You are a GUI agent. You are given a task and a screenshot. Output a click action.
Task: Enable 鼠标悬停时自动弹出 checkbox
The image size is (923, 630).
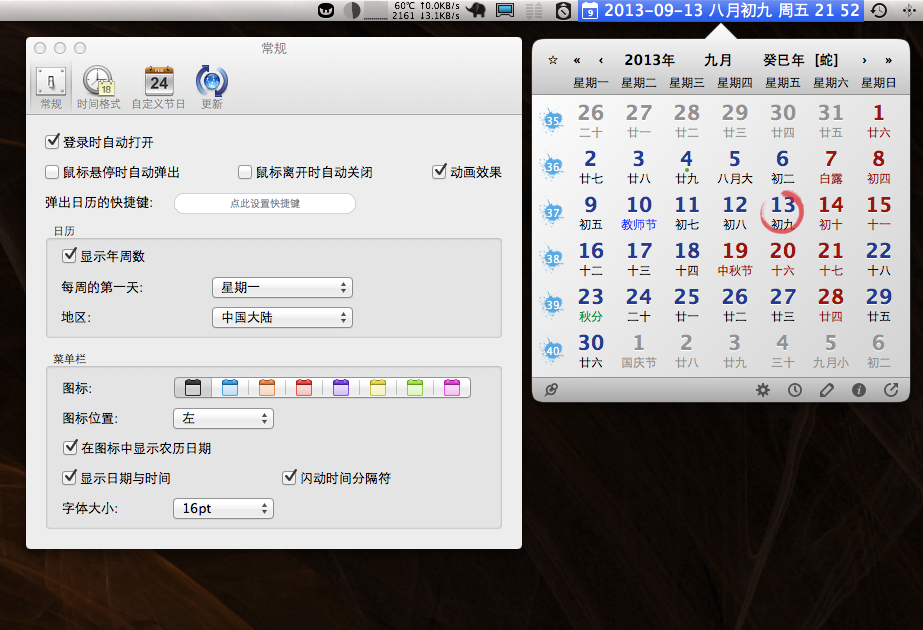pyautogui.click(x=52, y=172)
